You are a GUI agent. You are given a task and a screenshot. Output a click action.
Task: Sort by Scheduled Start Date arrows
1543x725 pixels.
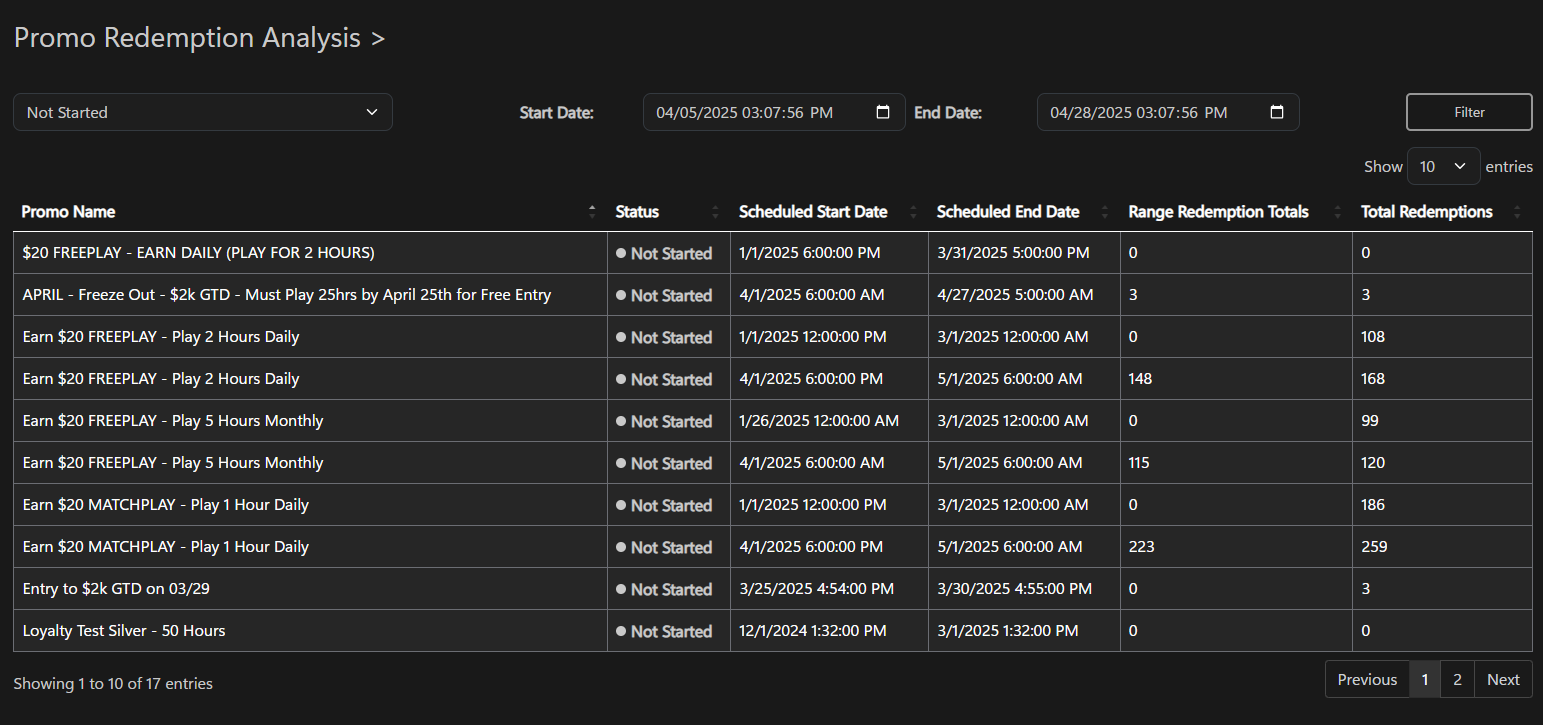coord(913,212)
